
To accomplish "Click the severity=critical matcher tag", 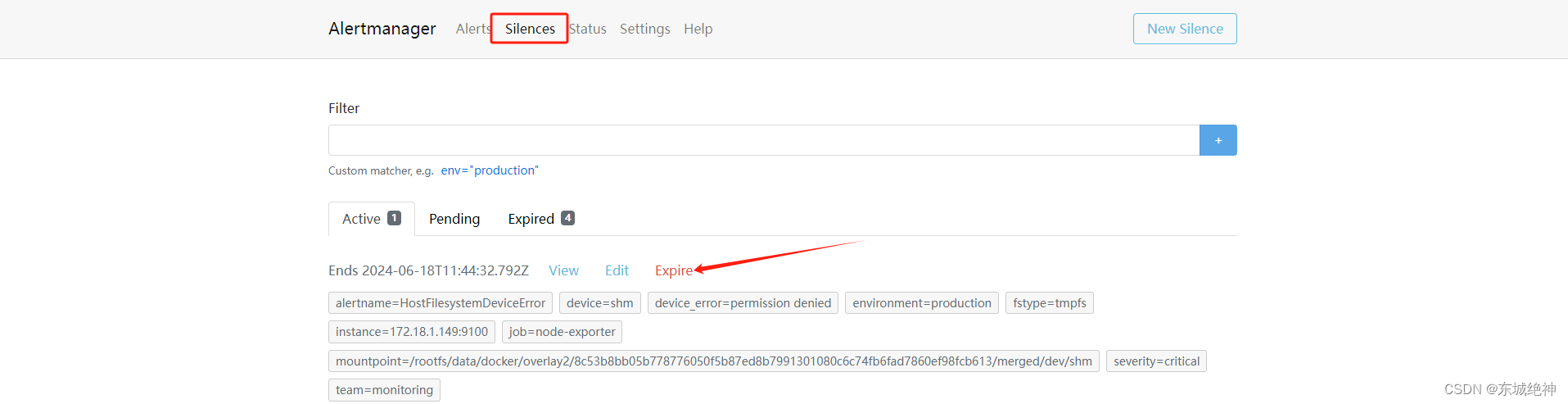I will tap(1156, 361).
